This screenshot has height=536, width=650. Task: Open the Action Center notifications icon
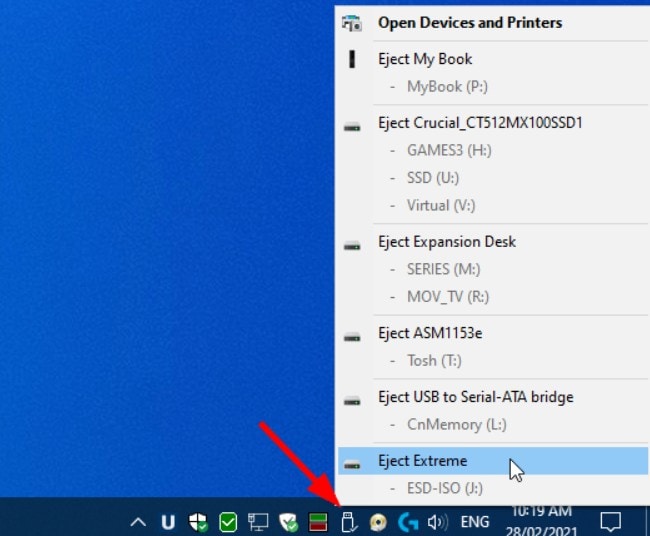(611, 522)
